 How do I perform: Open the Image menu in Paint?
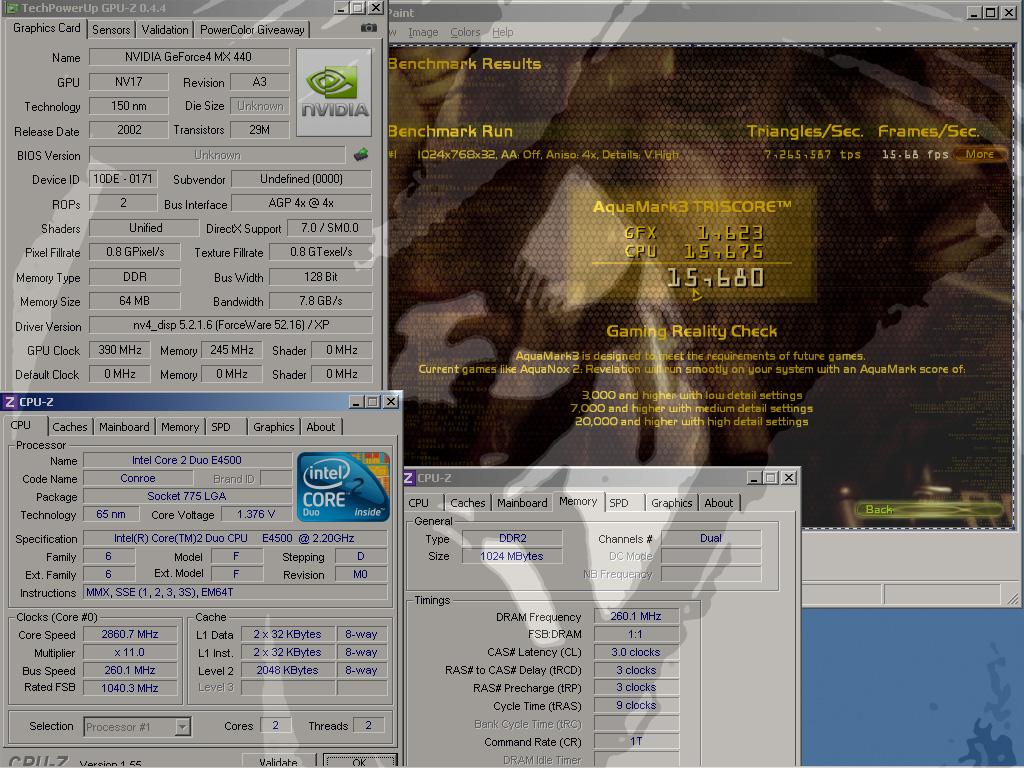tap(423, 32)
